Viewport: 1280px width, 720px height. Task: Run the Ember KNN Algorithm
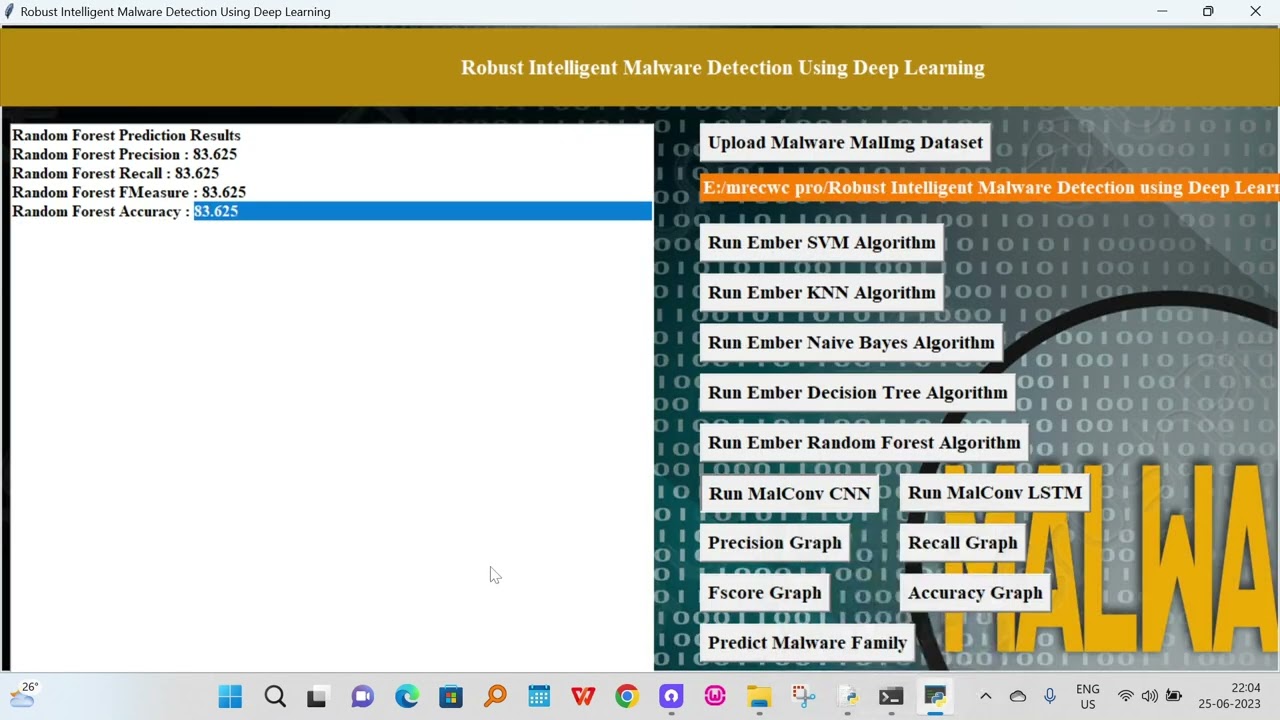click(821, 292)
